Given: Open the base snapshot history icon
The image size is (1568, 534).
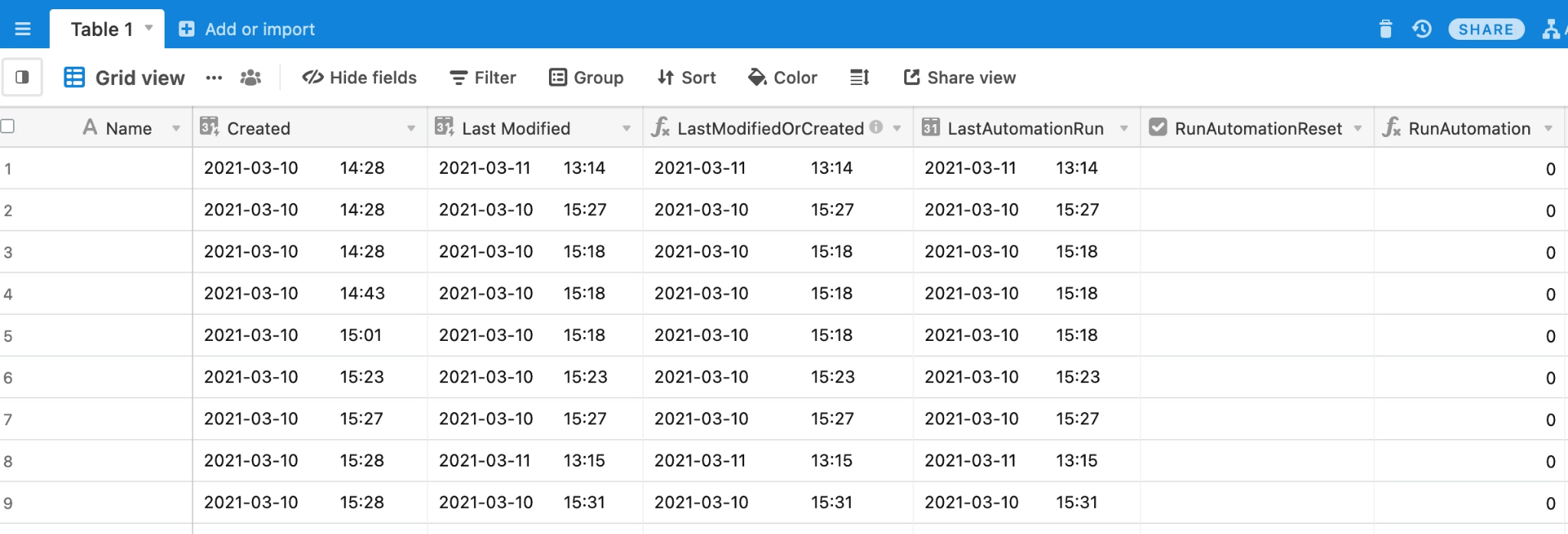Looking at the screenshot, I should (1422, 28).
